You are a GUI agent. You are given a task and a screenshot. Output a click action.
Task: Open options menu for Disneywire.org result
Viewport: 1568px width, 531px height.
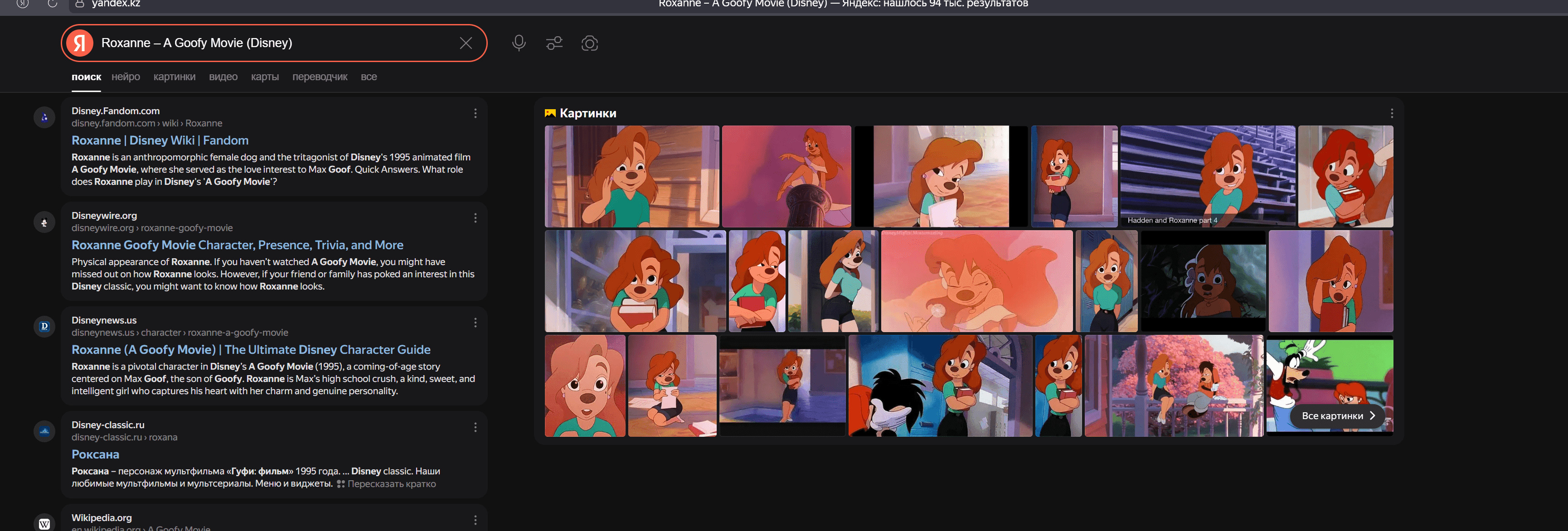476,218
